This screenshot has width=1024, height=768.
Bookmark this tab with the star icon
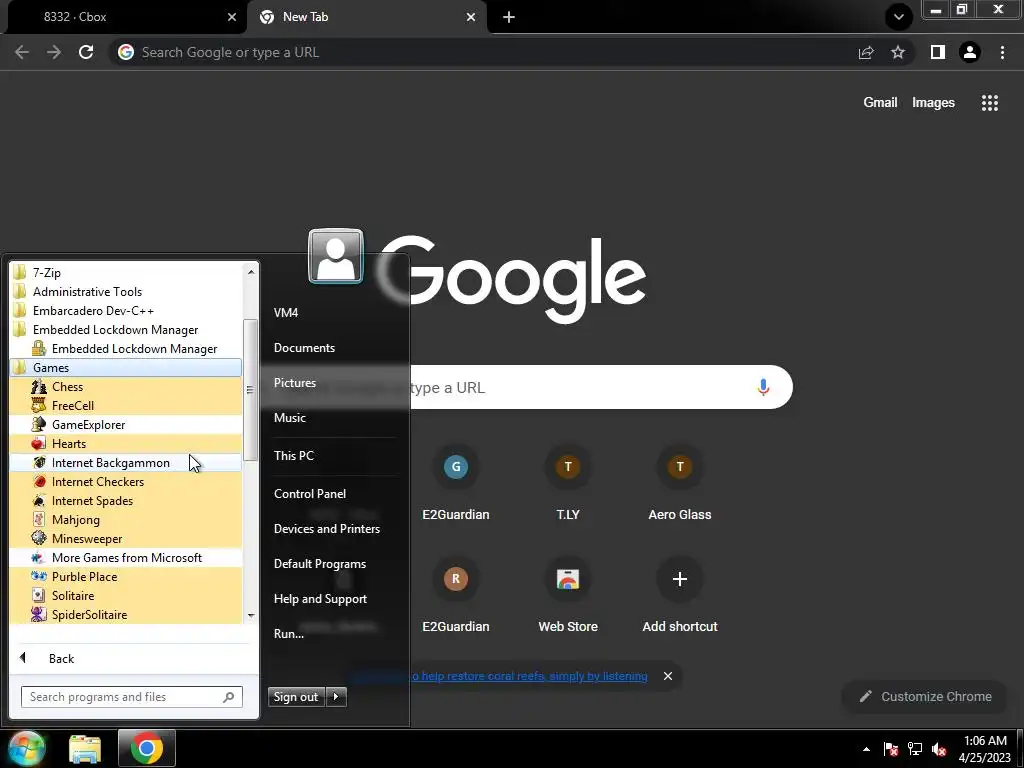898,52
